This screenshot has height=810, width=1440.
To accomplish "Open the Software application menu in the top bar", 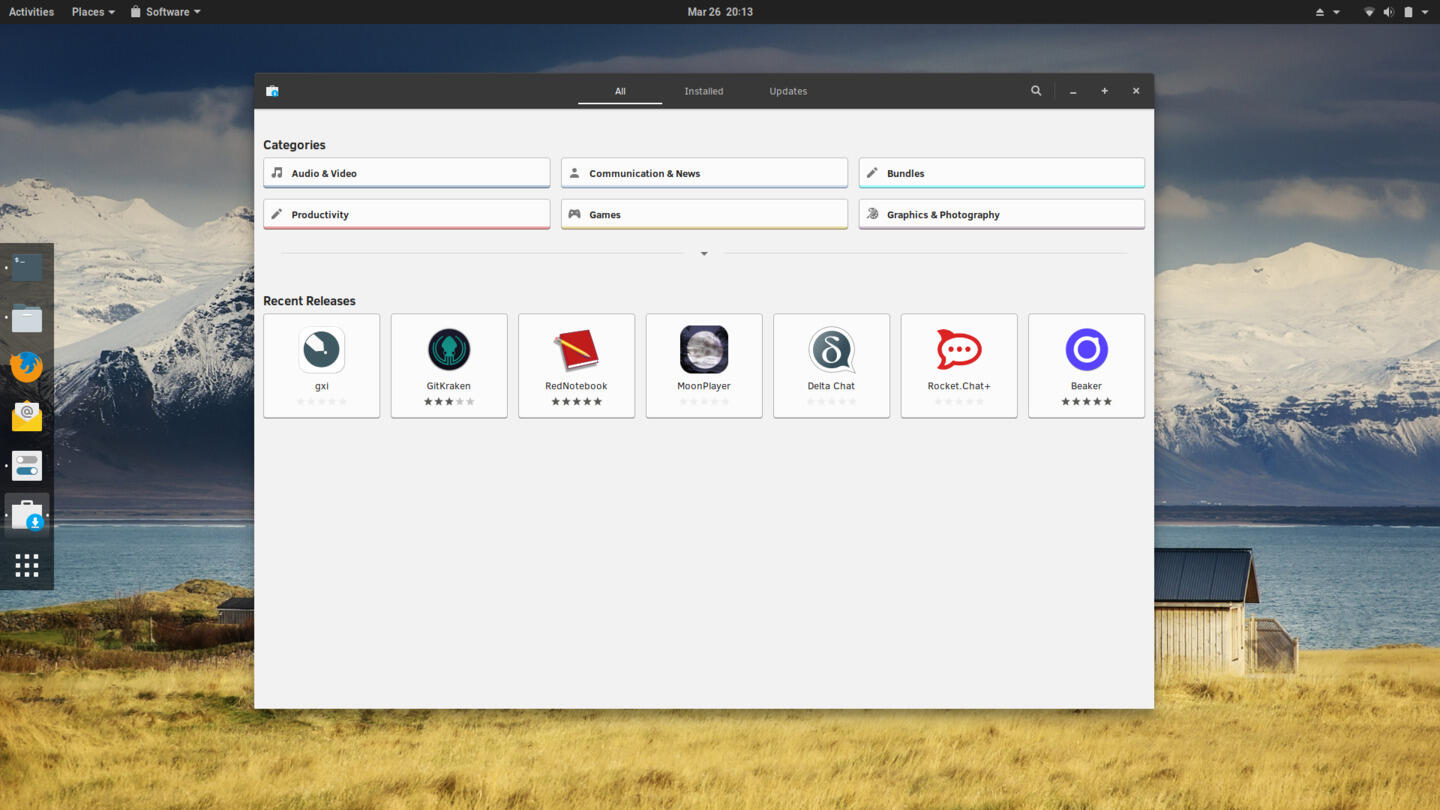I will coord(165,12).
